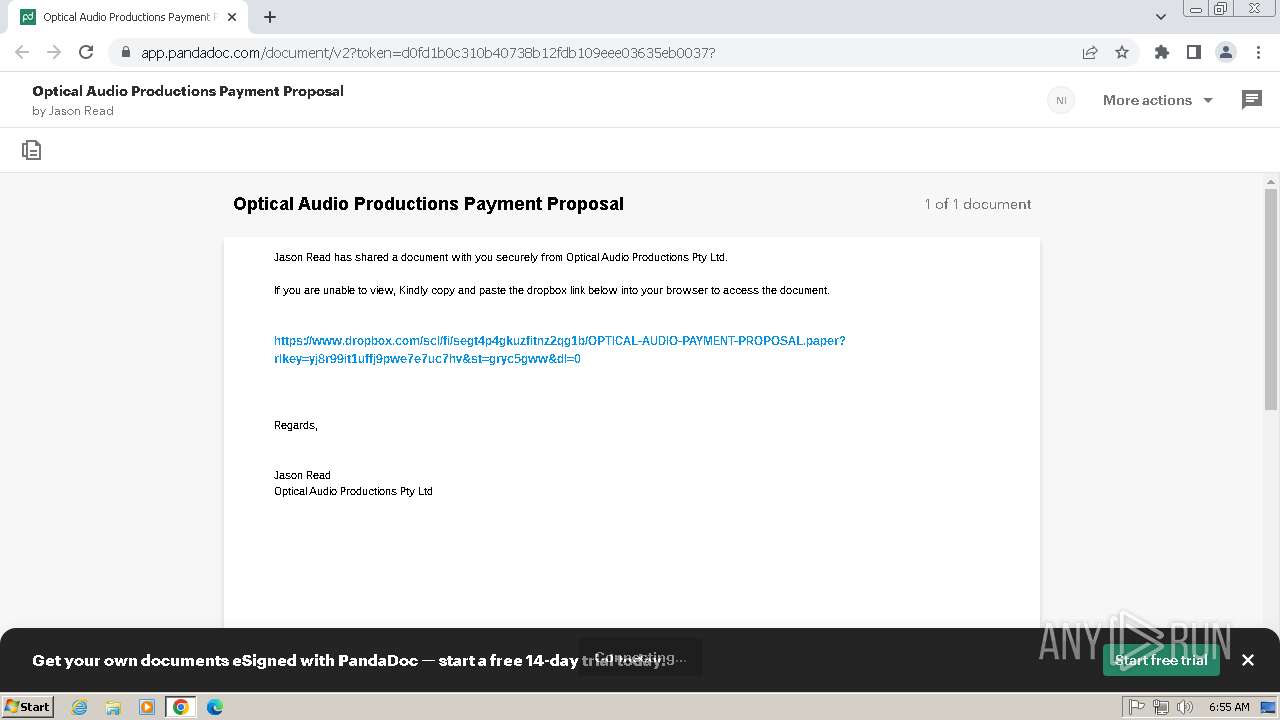
Task: Click the URL address bar field
Action: (600, 52)
